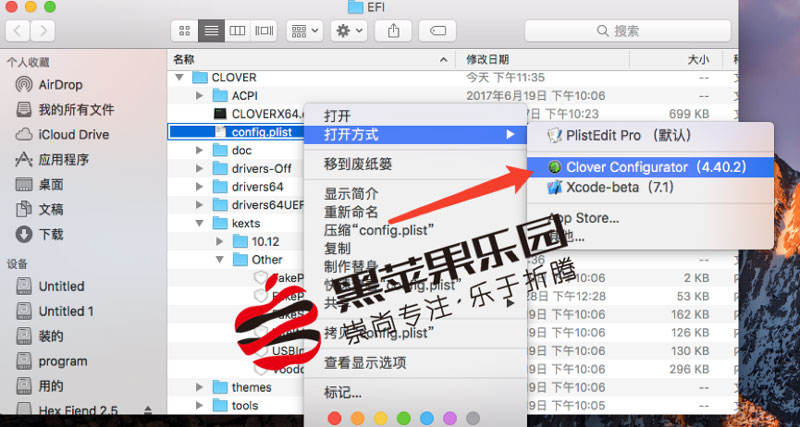Choose App Store... in the submenu
Screen dimensions: 800x427
pyautogui.click(x=651, y=218)
